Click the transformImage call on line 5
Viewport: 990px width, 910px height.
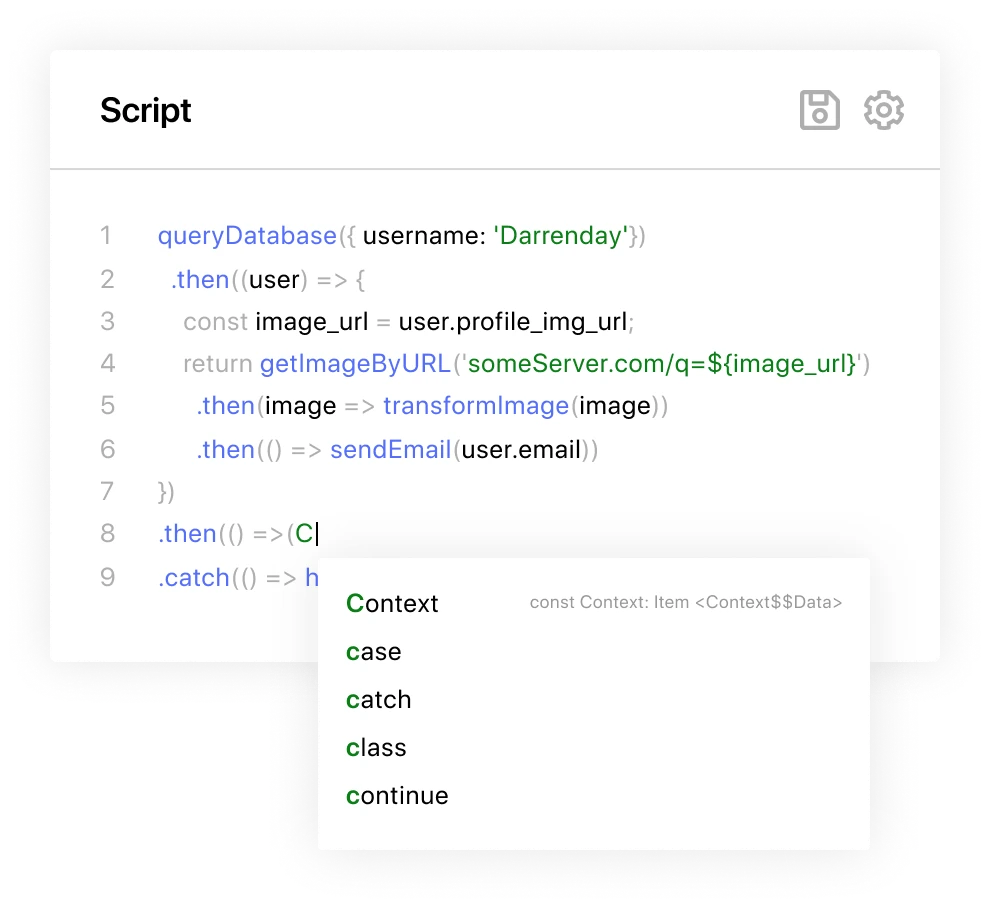click(477, 406)
